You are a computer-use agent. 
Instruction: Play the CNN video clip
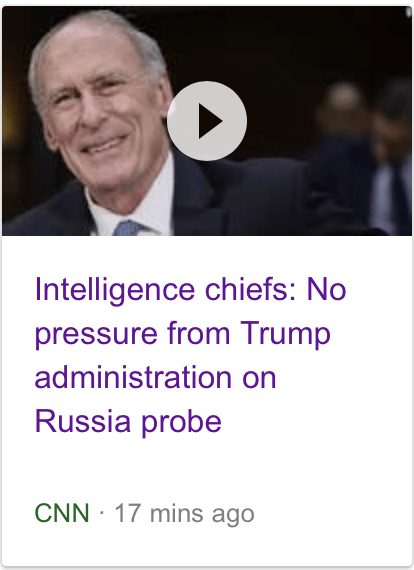pos(207,121)
